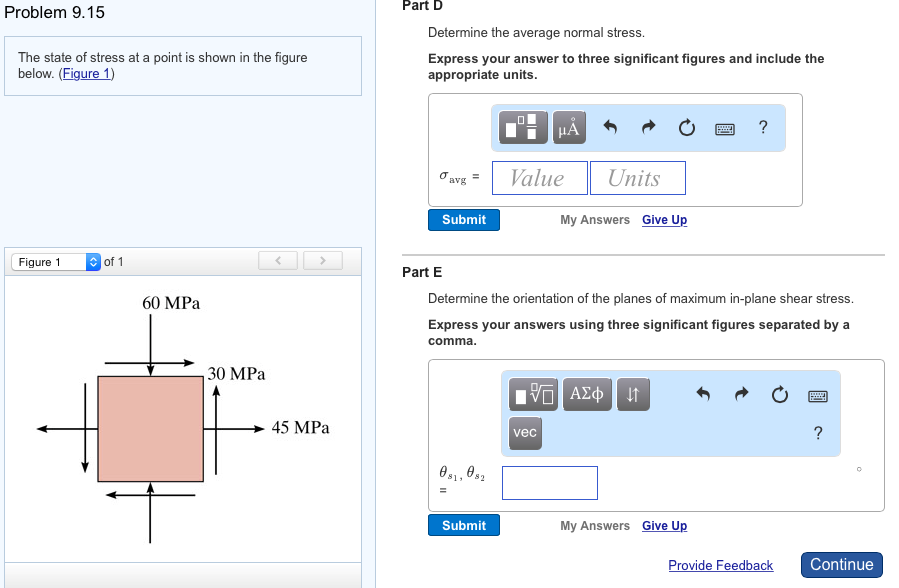Open Provide Feedback link

(x=720, y=565)
